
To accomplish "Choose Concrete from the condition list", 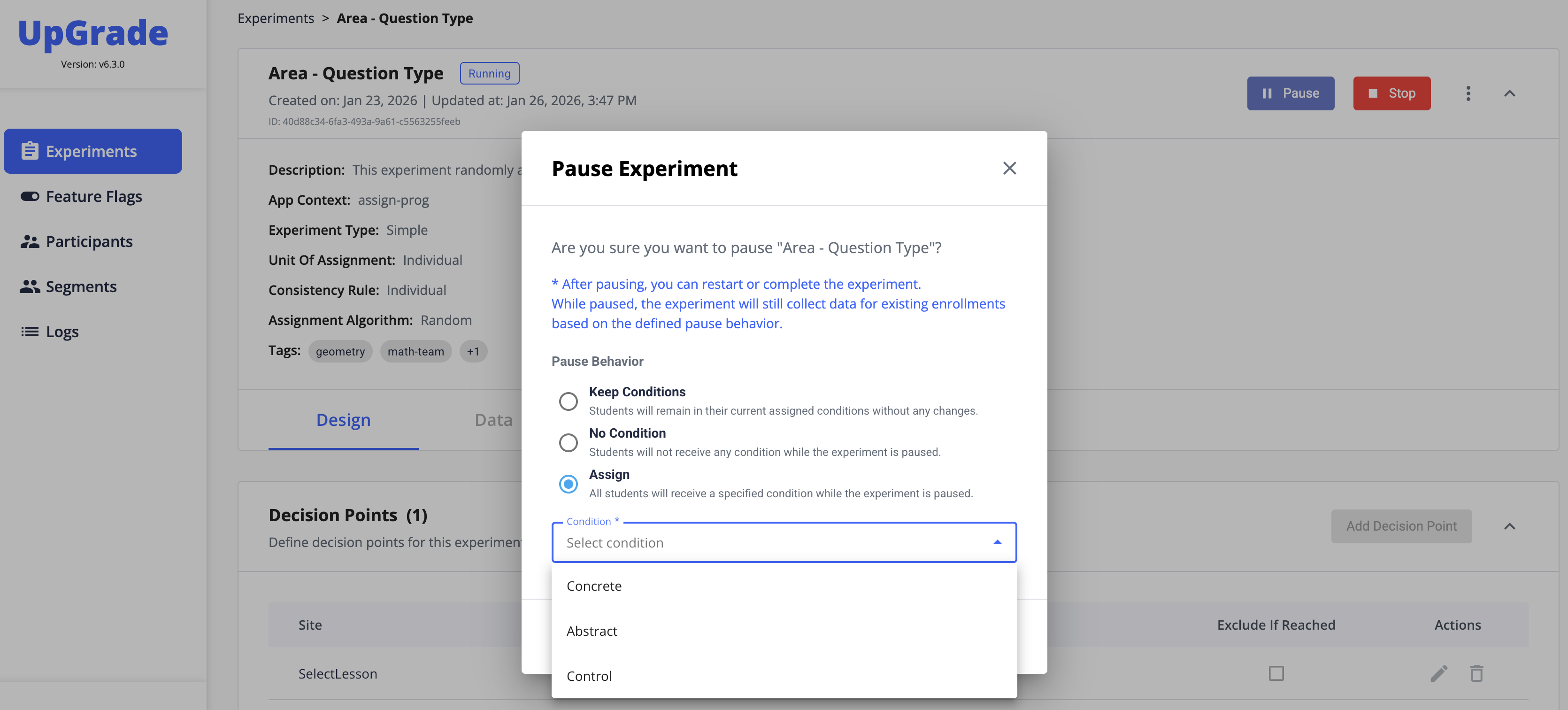I will click(x=594, y=586).
